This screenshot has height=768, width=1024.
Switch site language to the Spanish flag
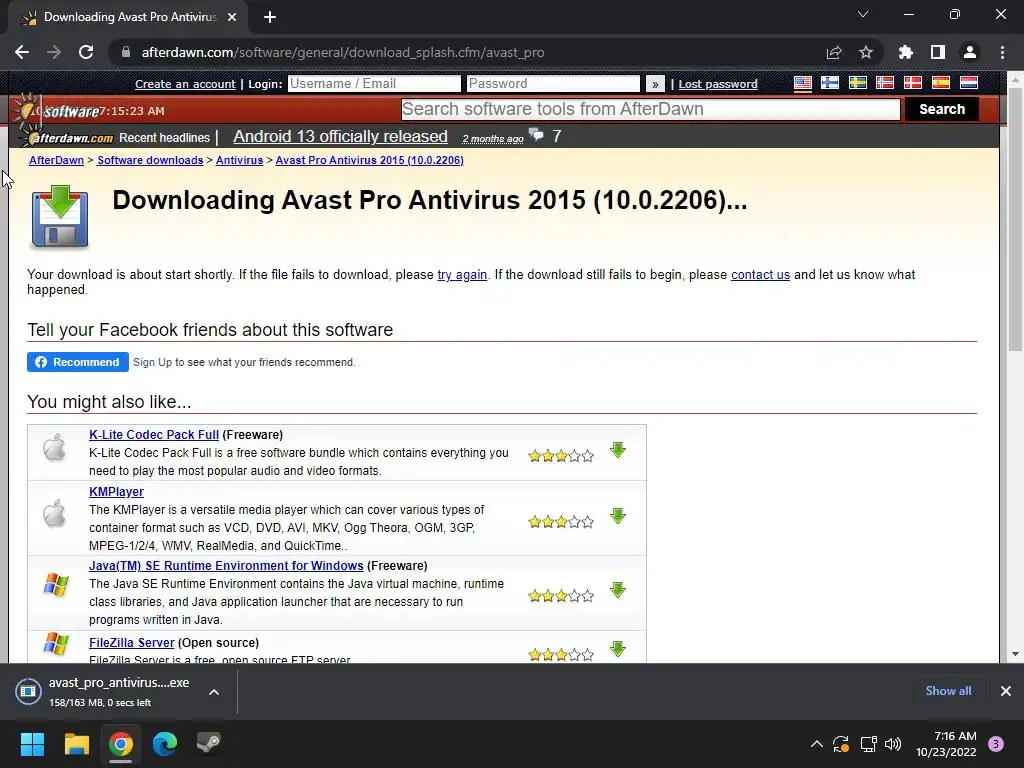pyautogui.click(x=940, y=83)
